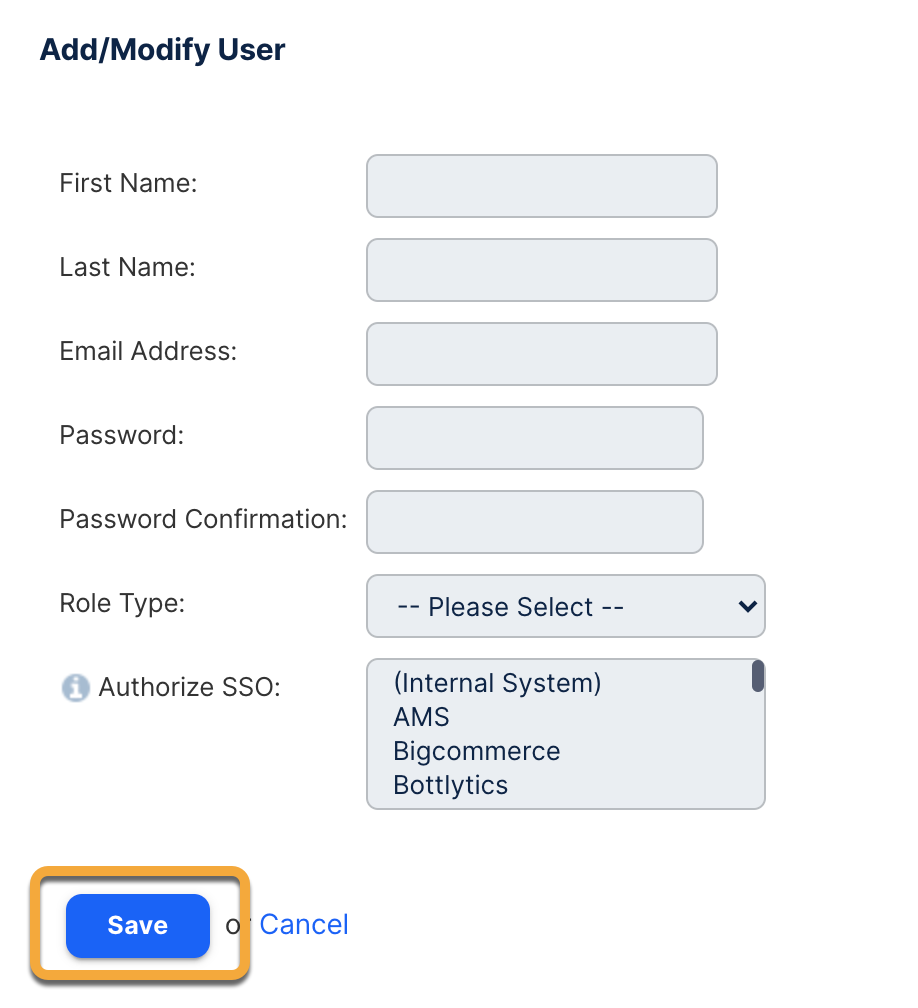This screenshot has height=1008, width=918.
Task: Focus the Password Confirmation input box
Action: (x=534, y=522)
